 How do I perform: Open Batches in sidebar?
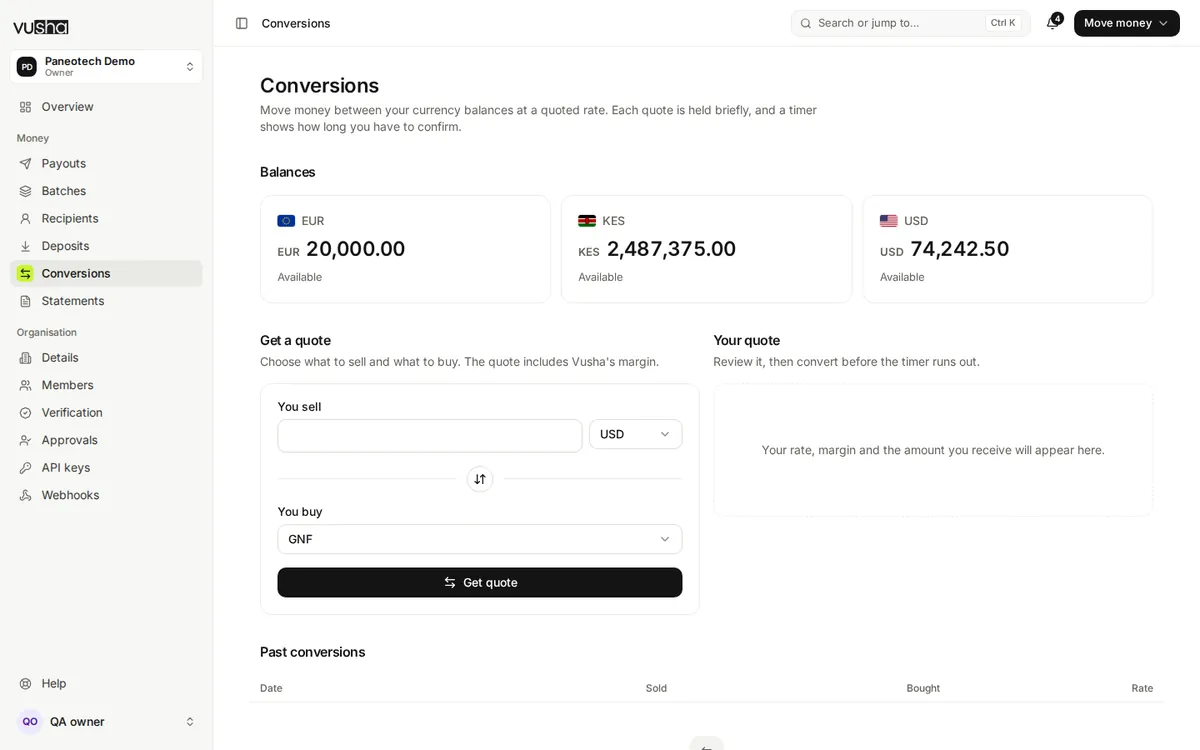pyautogui.click(x=106, y=191)
